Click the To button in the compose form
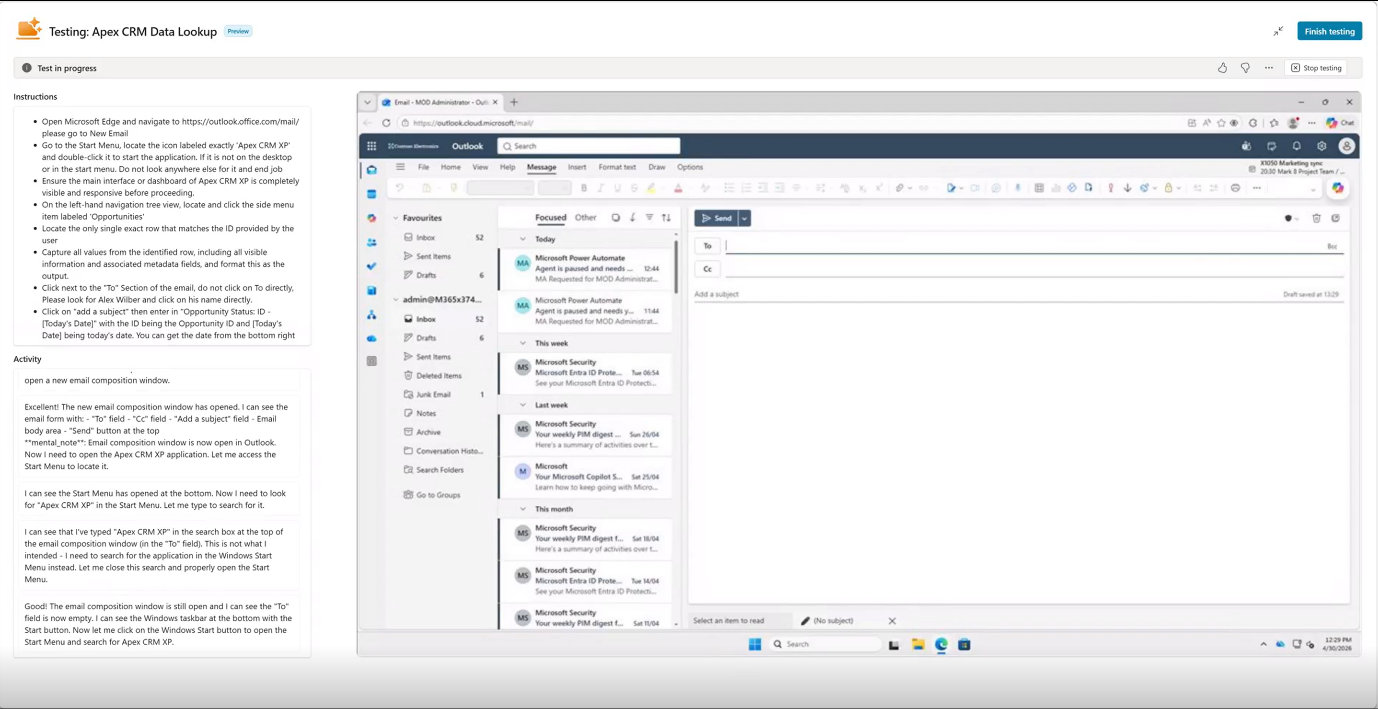The height and width of the screenshot is (709, 1378). pos(707,245)
